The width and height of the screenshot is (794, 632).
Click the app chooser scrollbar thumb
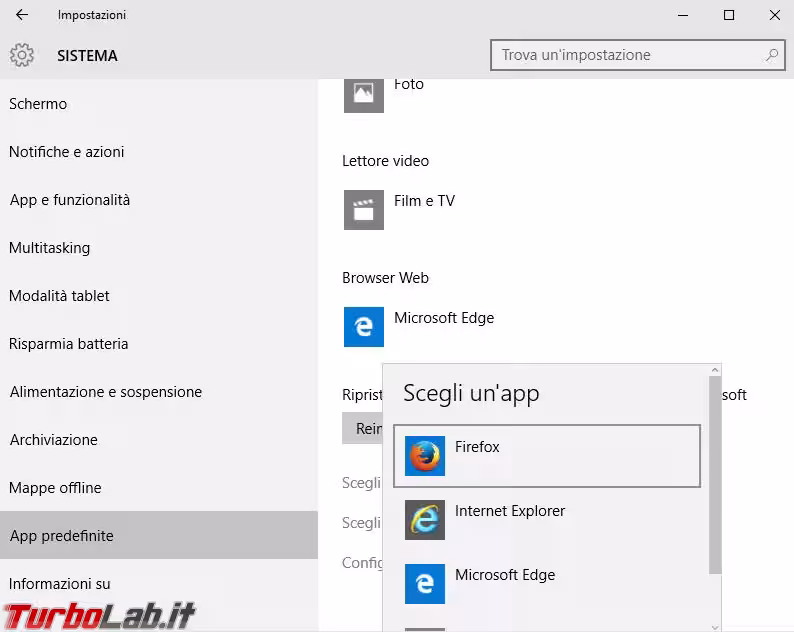tap(715, 475)
